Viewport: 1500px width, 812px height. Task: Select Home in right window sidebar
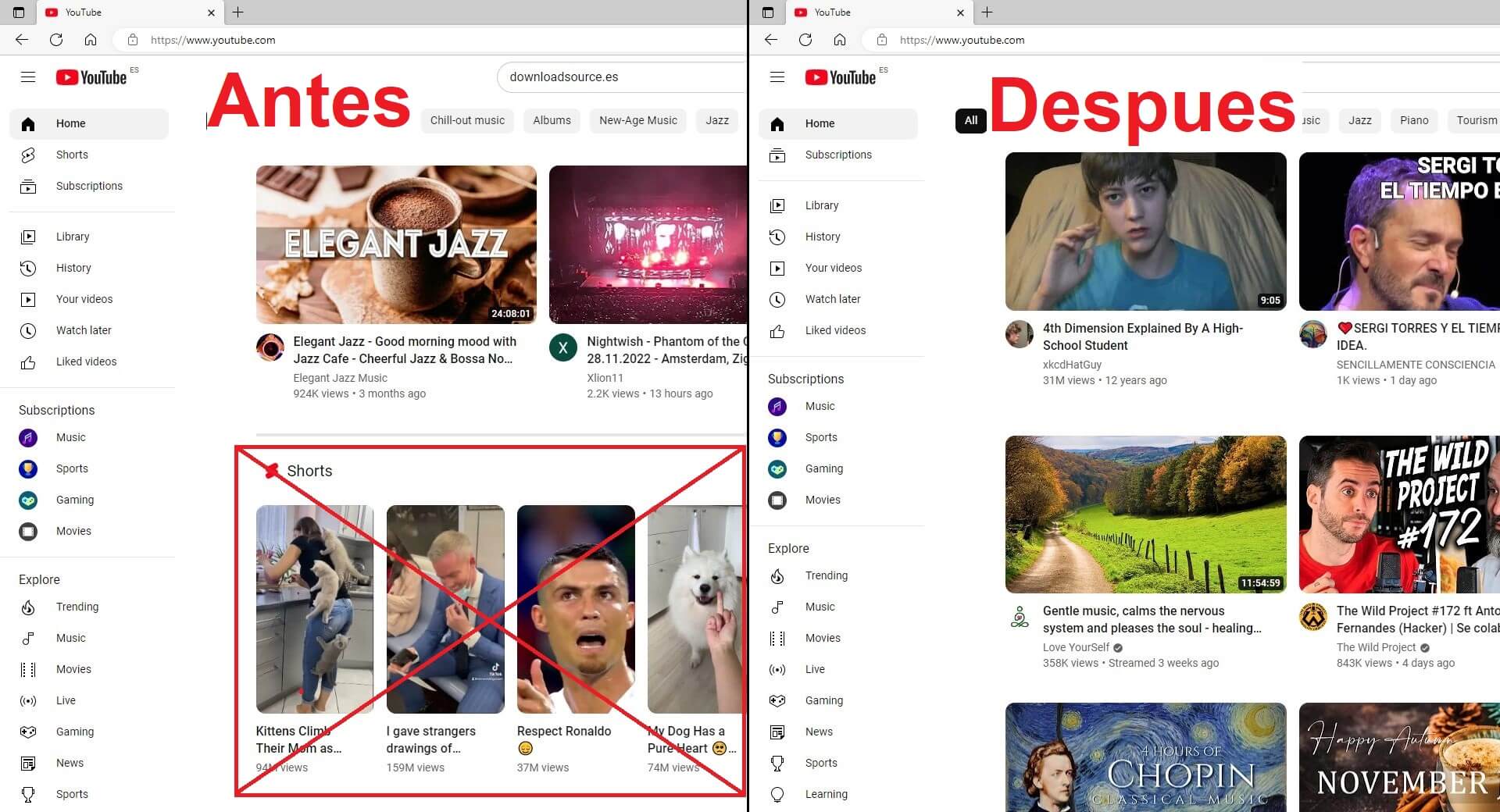pos(838,123)
